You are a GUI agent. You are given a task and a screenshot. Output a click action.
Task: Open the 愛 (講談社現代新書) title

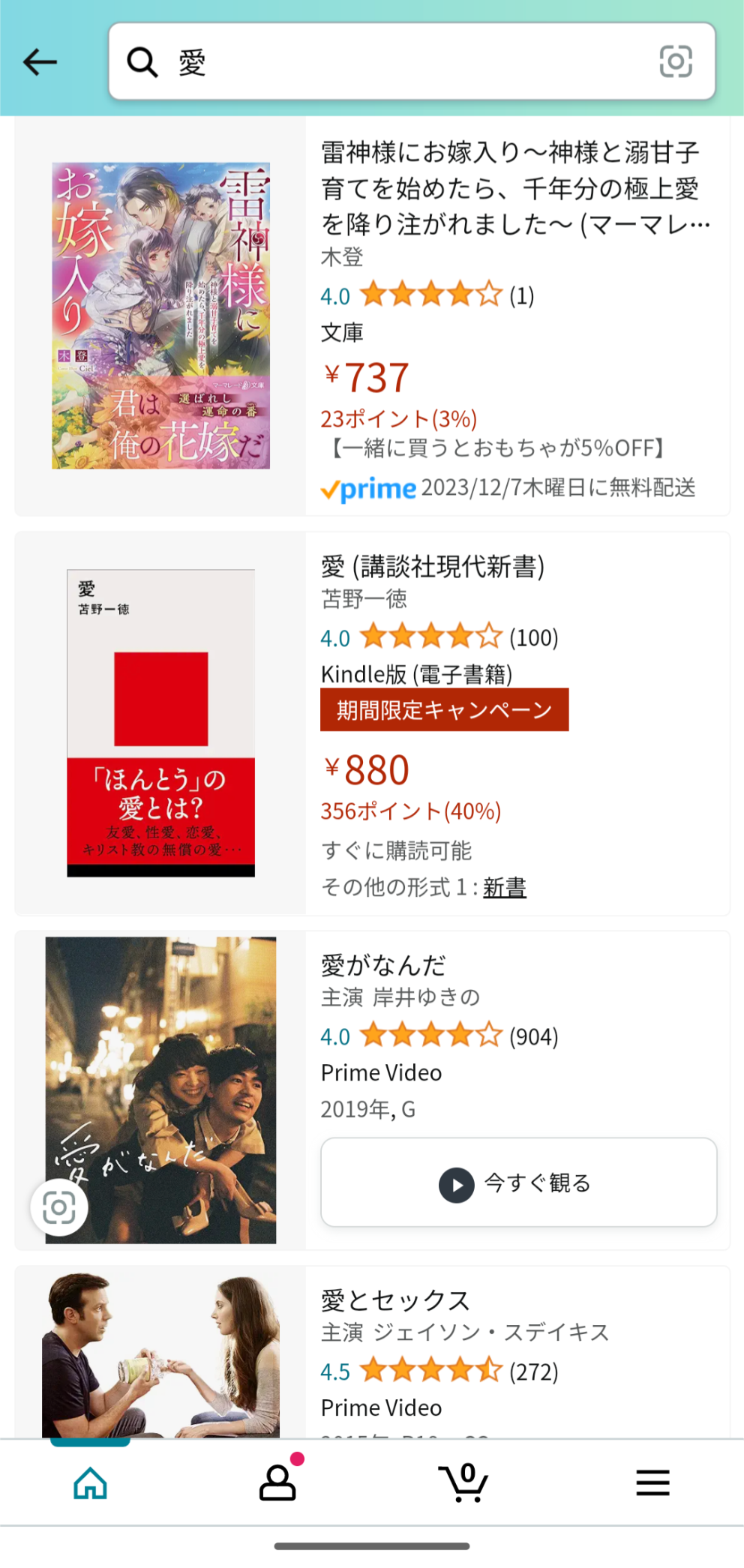pos(433,567)
